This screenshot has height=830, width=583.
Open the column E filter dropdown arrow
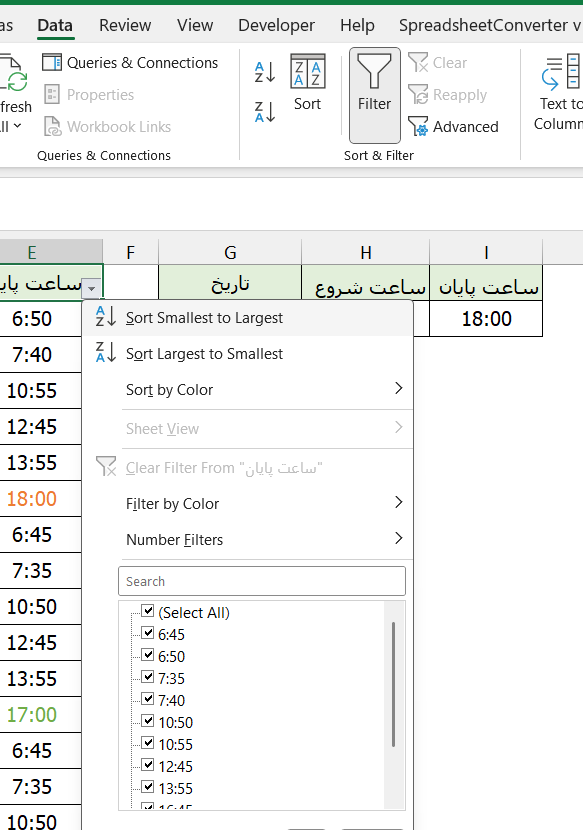[92, 288]
